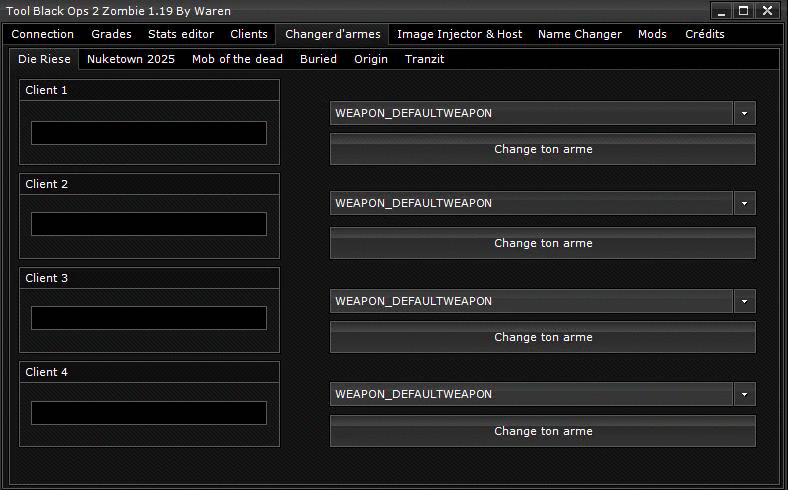Viewport: 788px width, 490px height.
Task: Maximize the Tool Black Ops 2 window
Action: click(x=744, y=11)
